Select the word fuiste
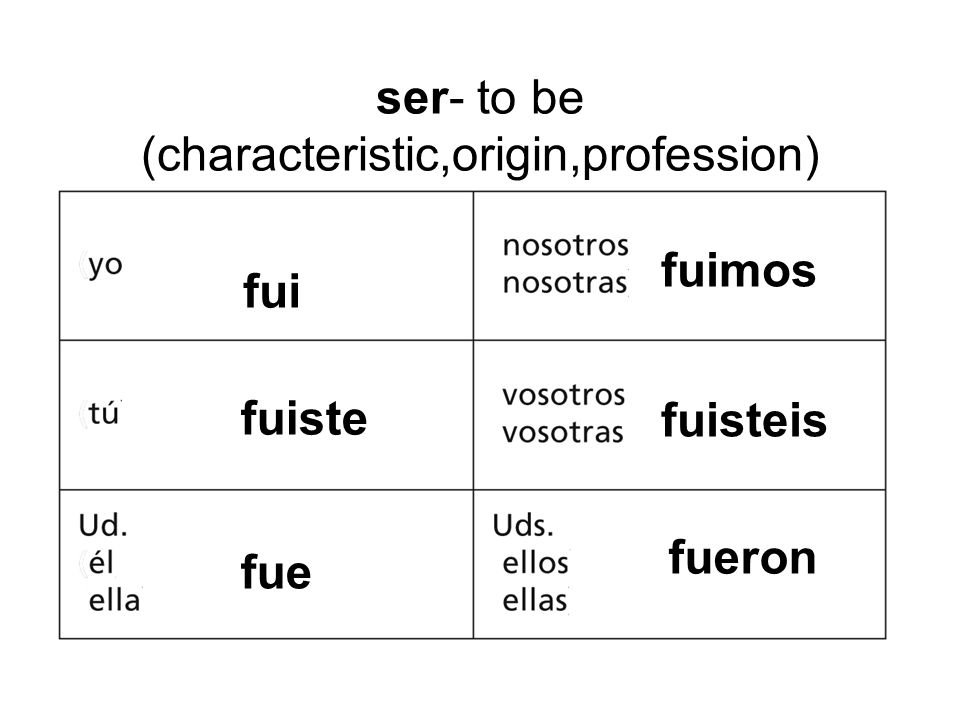 304,418
